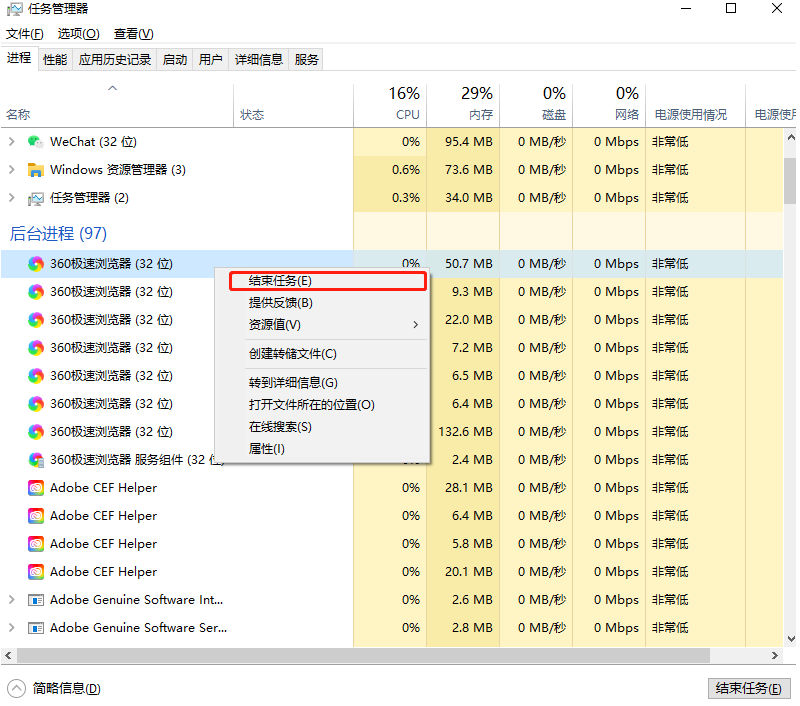Open the 查看 menu
The height and width of the screenshot is (706, 800).
click(134, 33)
